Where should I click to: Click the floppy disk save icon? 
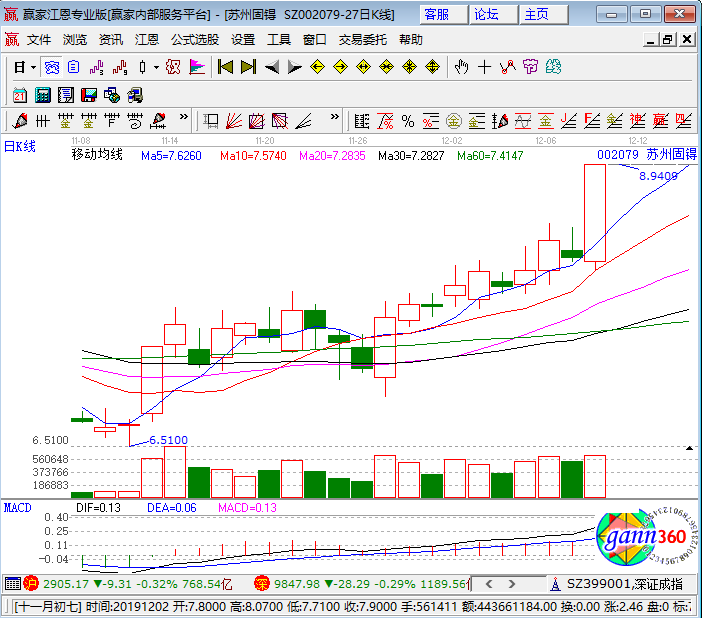pyautogui.click(x=89, y=95)
